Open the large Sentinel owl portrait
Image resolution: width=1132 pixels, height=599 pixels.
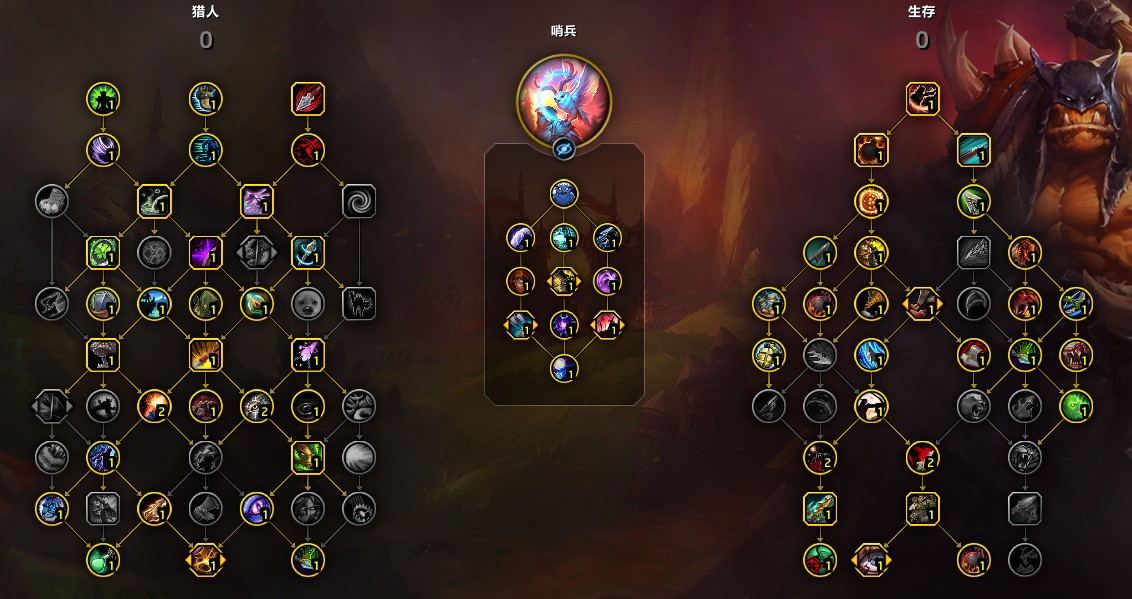point(564,100)
